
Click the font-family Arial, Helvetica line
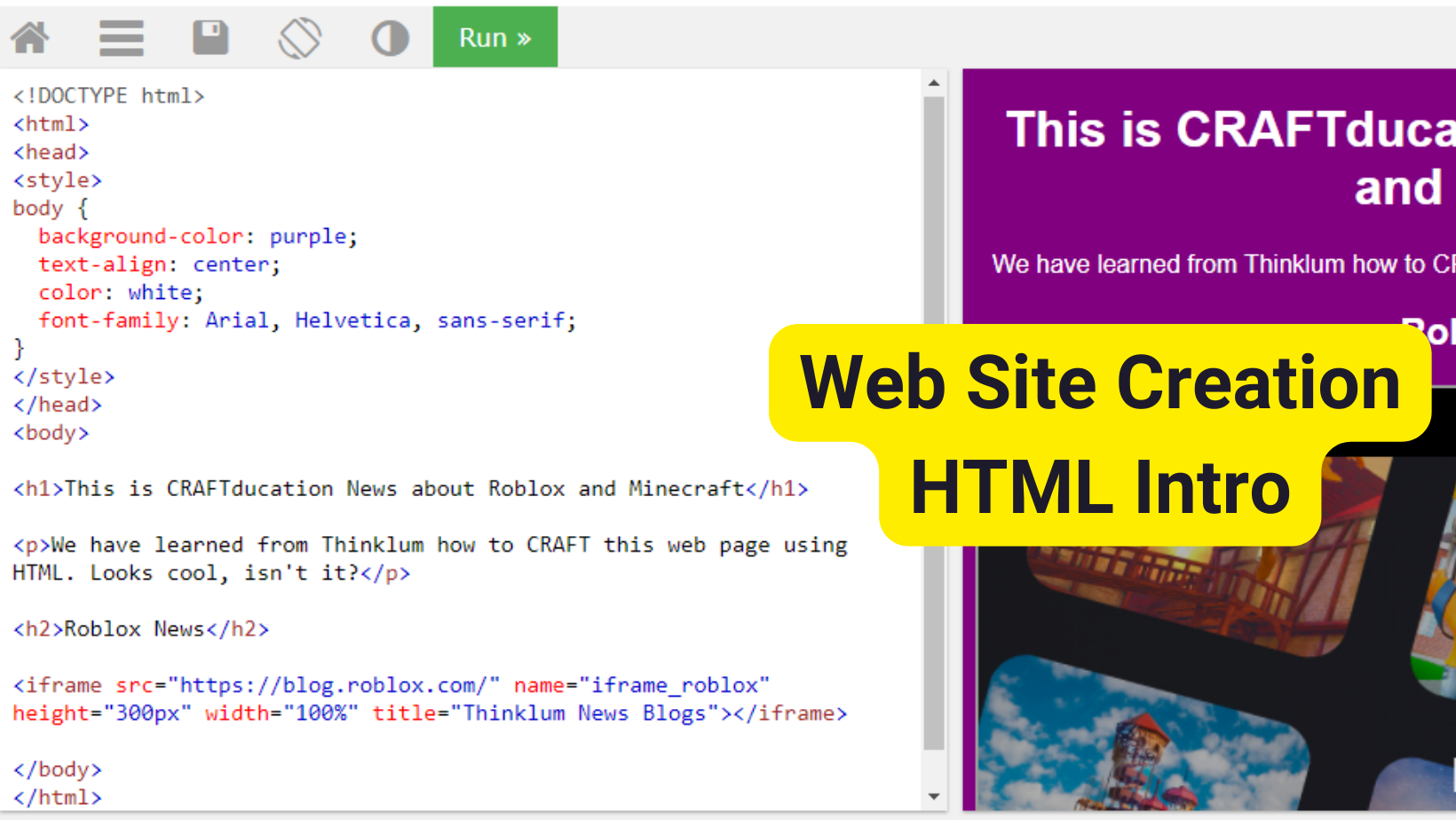[x=307, y=320]
